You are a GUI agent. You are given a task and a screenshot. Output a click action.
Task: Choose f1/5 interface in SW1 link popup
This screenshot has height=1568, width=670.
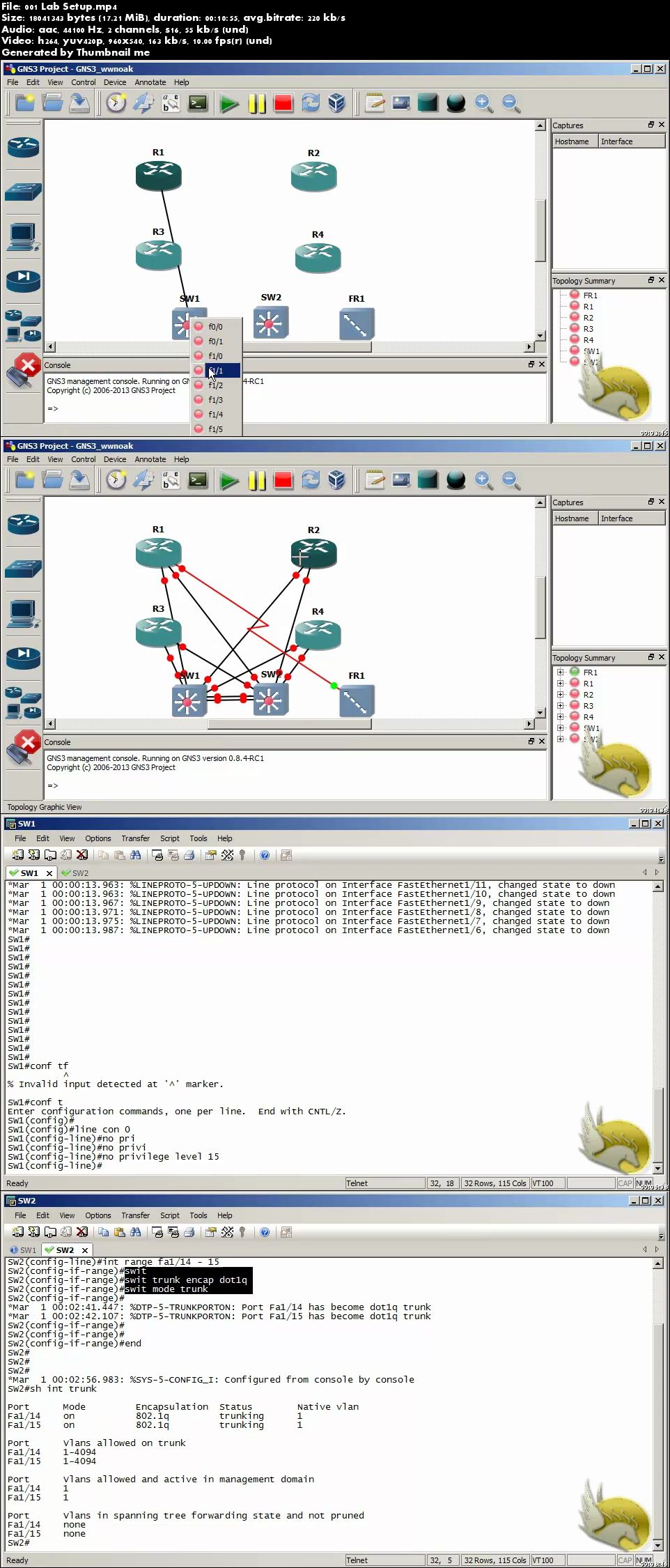coord(216,429)
